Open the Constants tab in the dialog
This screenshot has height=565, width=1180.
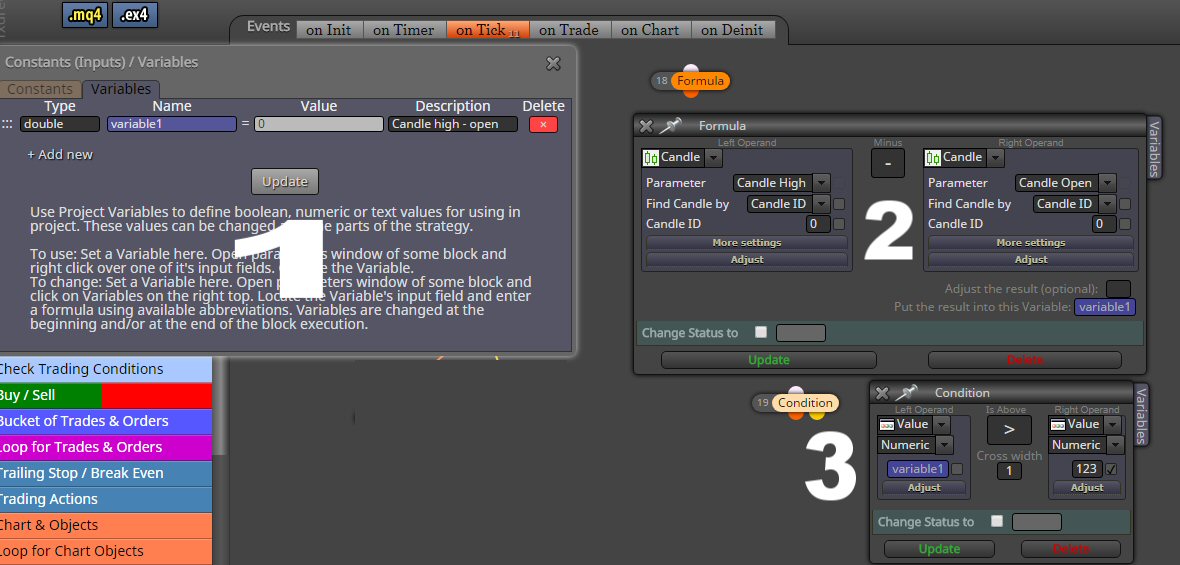pyautogui.click(x=41, y=89)
